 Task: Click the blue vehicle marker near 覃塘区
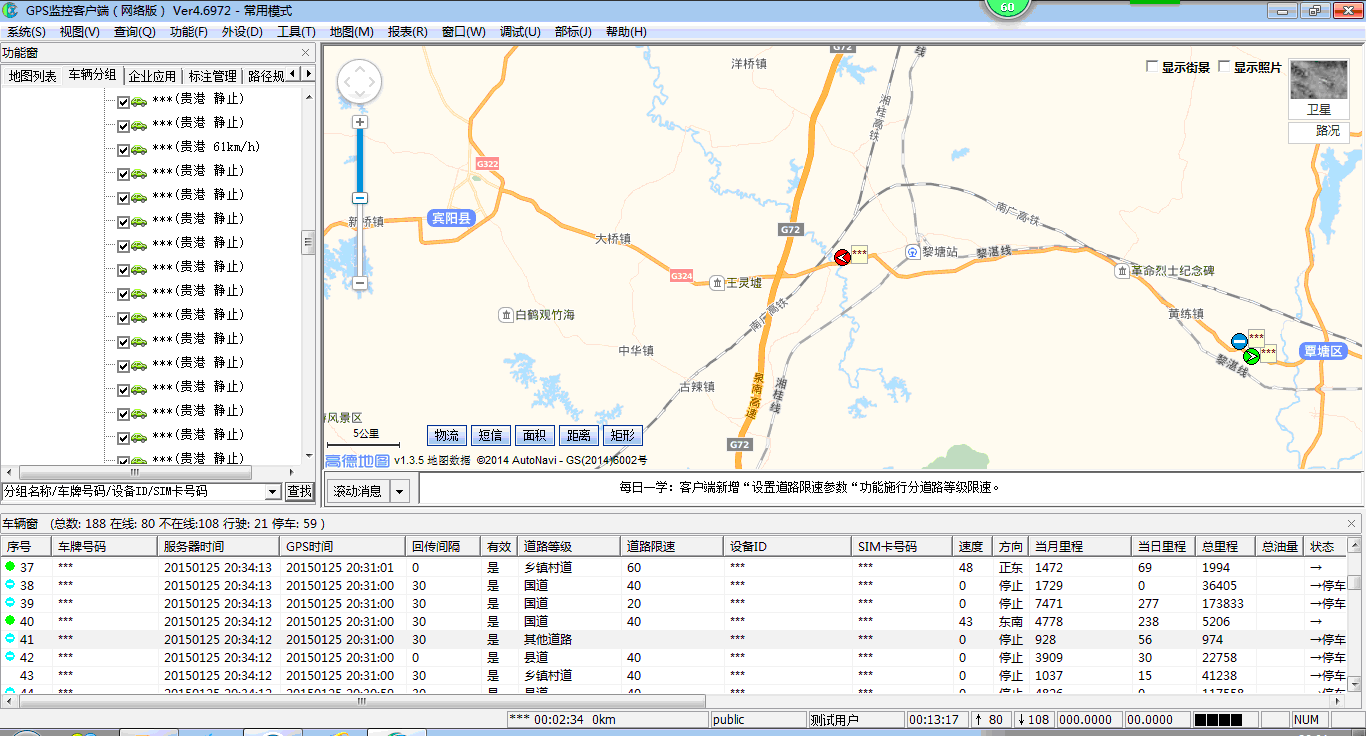click(1239, 340)
